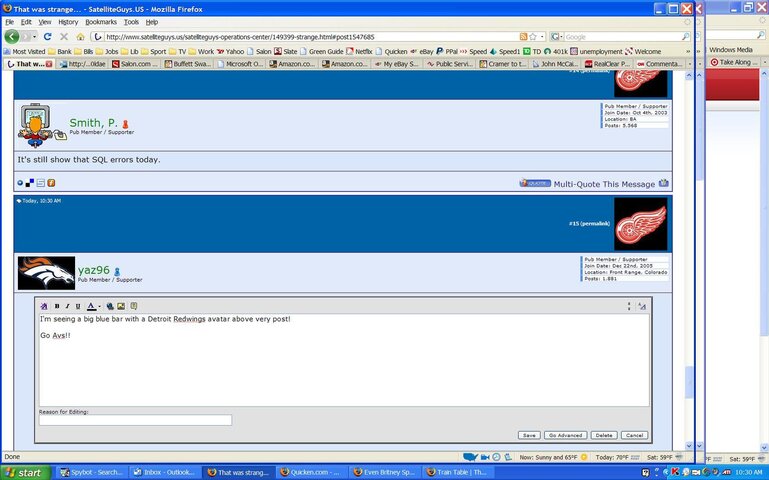The width and height of the screenshot is (769, 480).
Task: Open the View menu
Action: (45, 22)
